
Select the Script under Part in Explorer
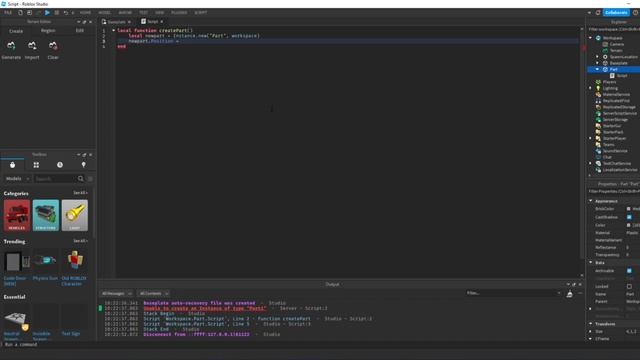(622, 76)
